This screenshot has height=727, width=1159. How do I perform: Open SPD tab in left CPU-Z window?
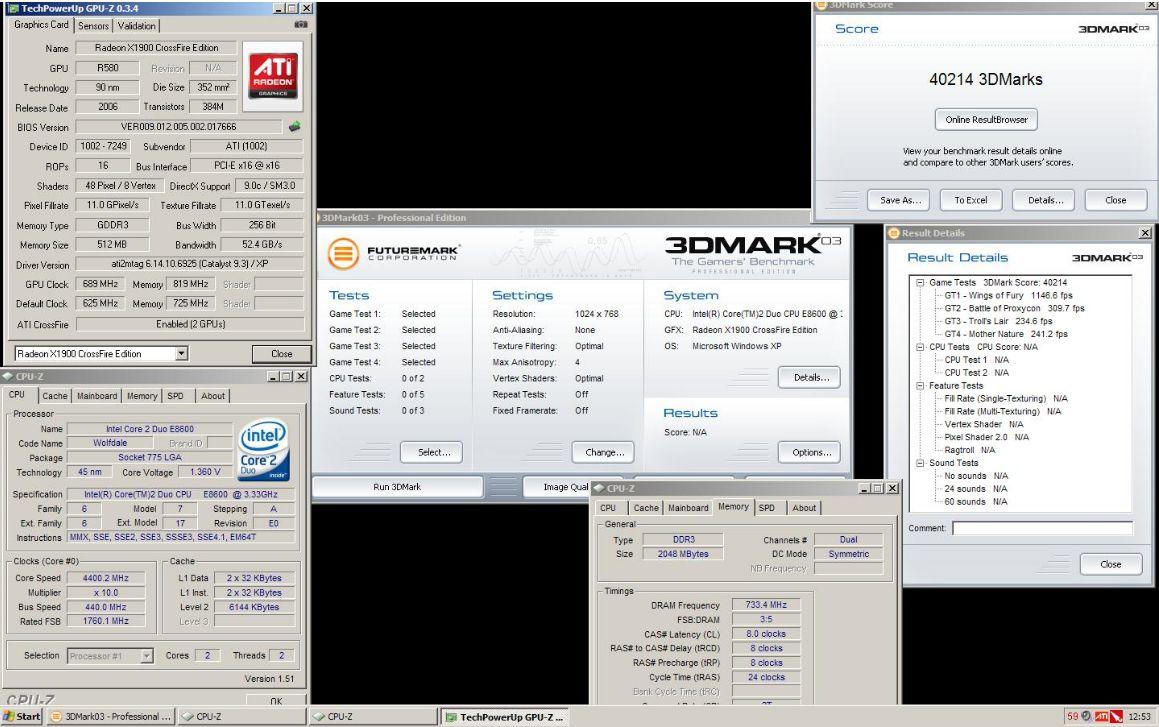pyautogui.click(x=175, y=396)
